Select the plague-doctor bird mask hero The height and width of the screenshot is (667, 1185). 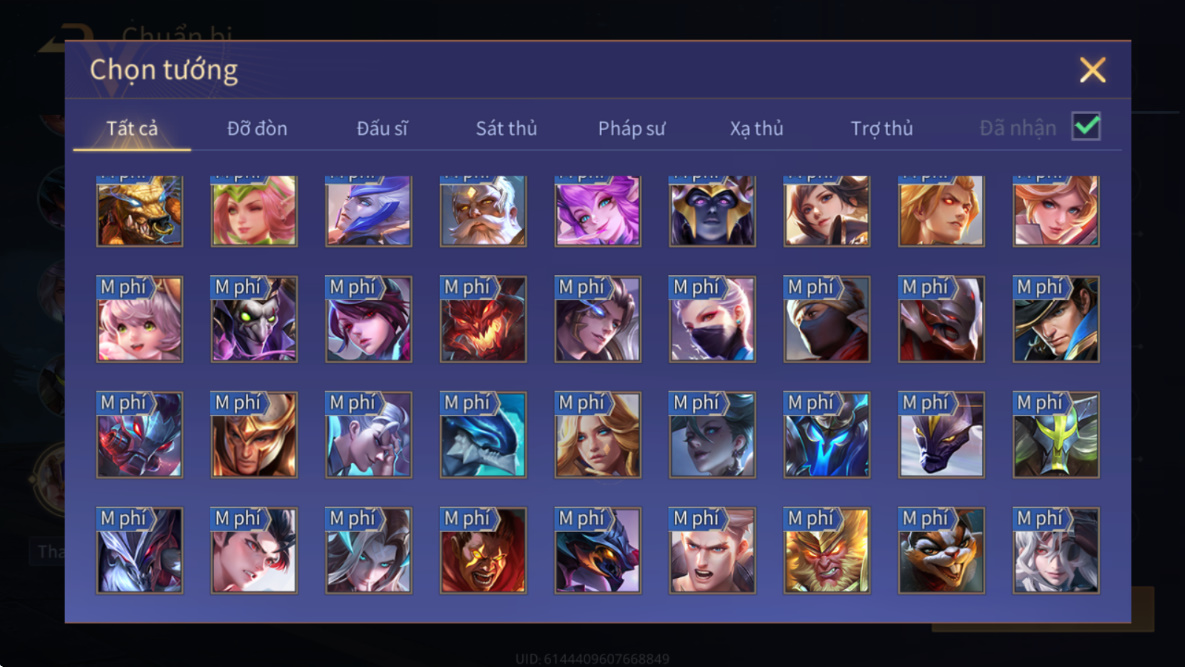point(254,319)
